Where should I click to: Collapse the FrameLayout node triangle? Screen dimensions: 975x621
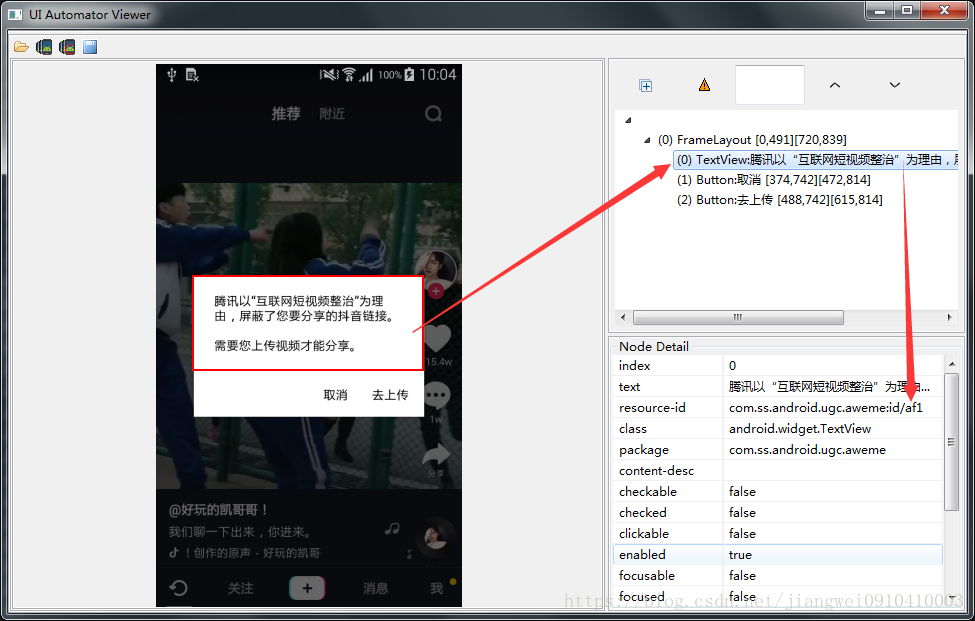pos(647,140)
